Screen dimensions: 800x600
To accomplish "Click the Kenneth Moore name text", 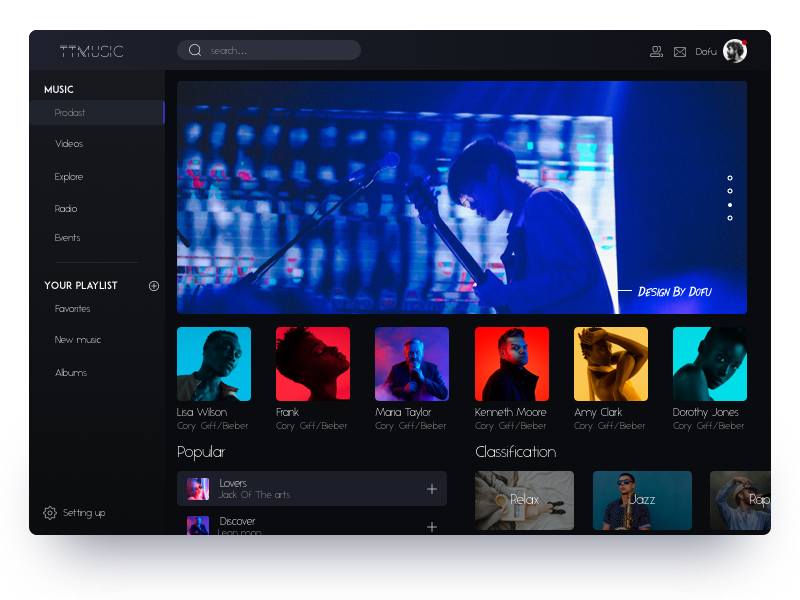I will coord(510,412).
